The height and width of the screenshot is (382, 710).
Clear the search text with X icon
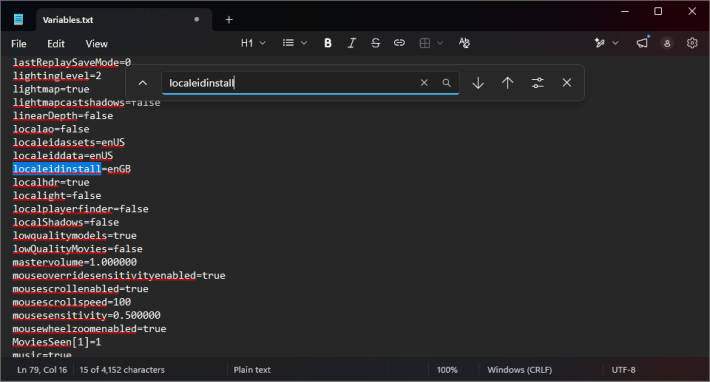point(424,83)
